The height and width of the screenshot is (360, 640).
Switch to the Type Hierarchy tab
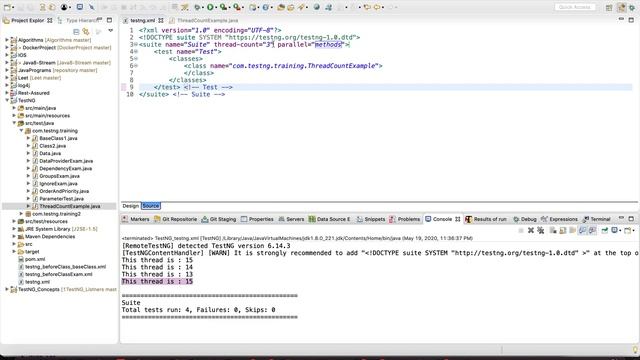point(77,20)
